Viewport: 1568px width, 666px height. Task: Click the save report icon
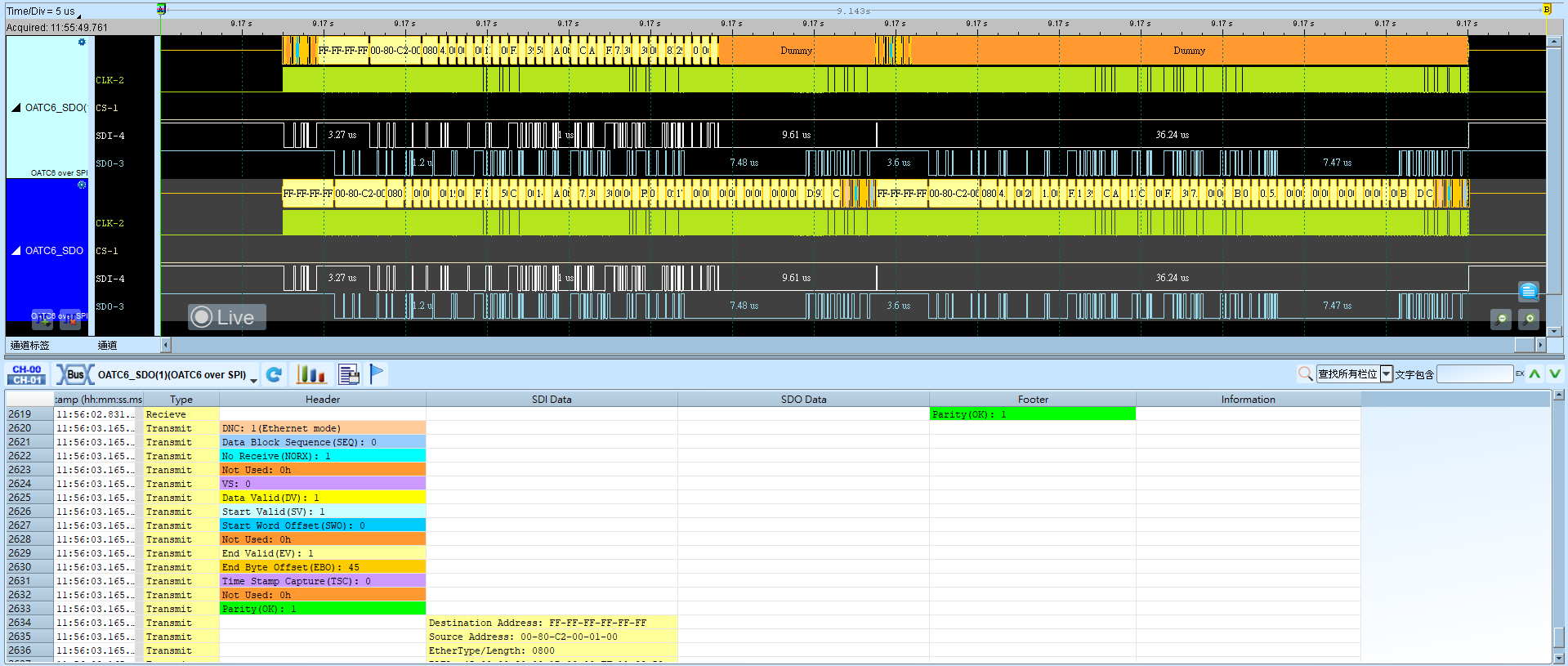pyautogui.click(x=349, y=374)
